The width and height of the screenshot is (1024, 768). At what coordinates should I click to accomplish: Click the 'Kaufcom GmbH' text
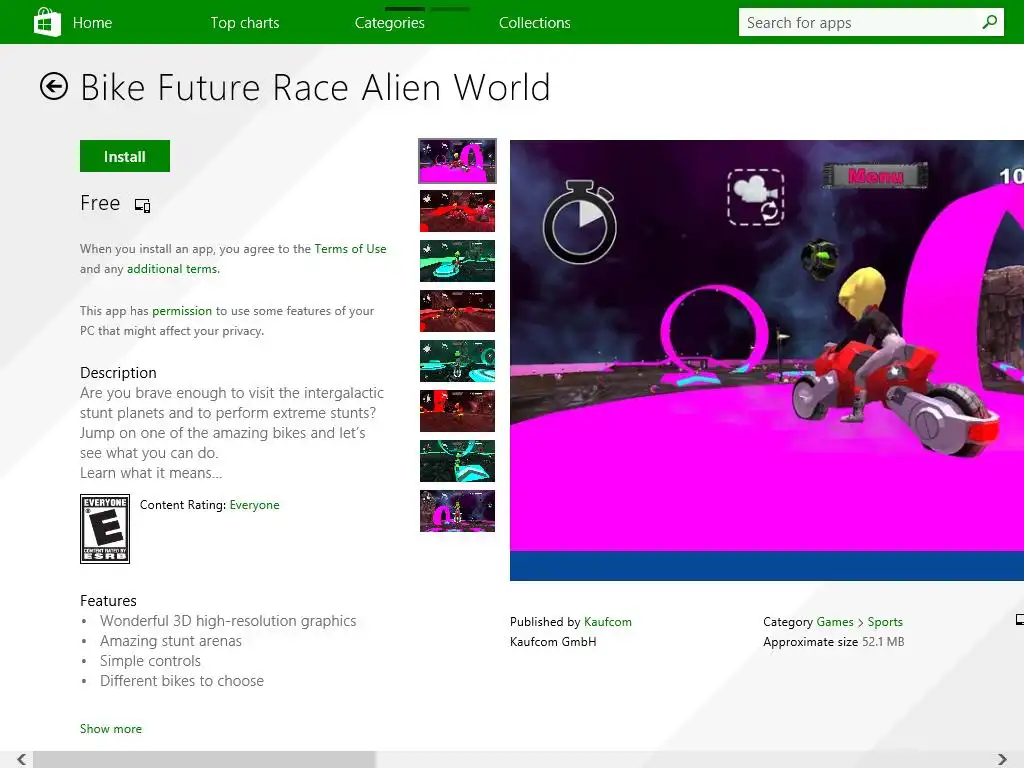553,642
